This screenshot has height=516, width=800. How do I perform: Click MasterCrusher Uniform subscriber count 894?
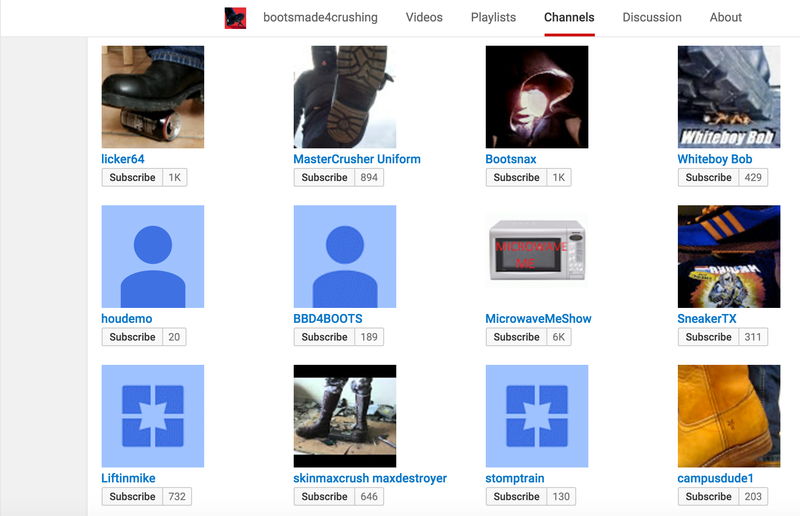point(369,178)
